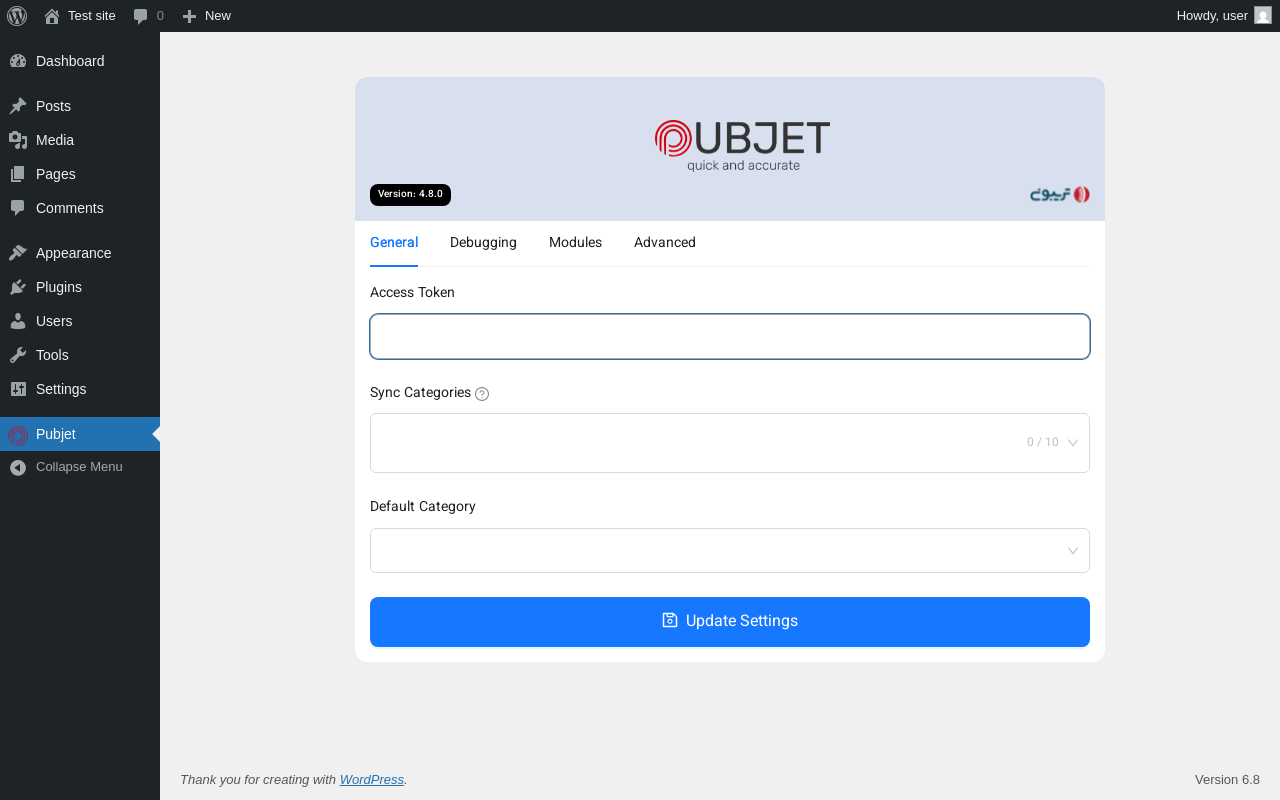Open Dashboard from the sidebar menu
The image size is (1280, 800).
click(80, 61)
